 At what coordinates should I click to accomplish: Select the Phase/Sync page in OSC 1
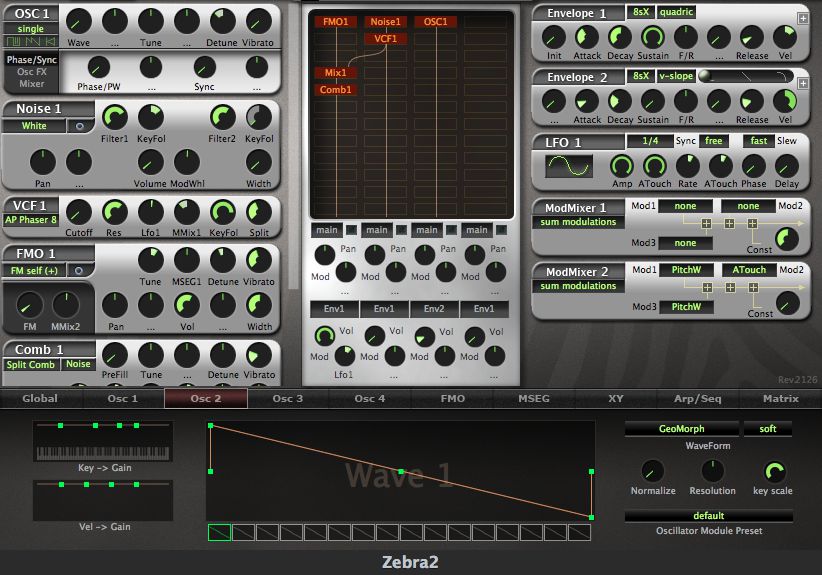(x=31, y=60)
